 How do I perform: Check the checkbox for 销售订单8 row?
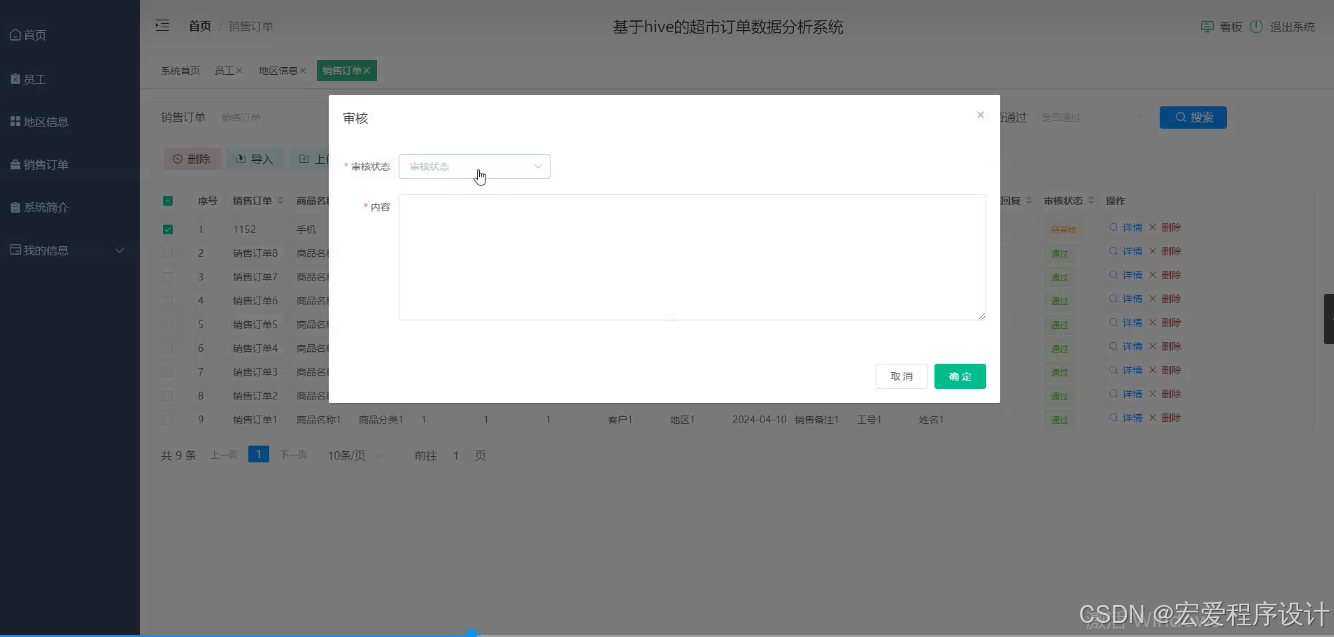pos(168,252)
